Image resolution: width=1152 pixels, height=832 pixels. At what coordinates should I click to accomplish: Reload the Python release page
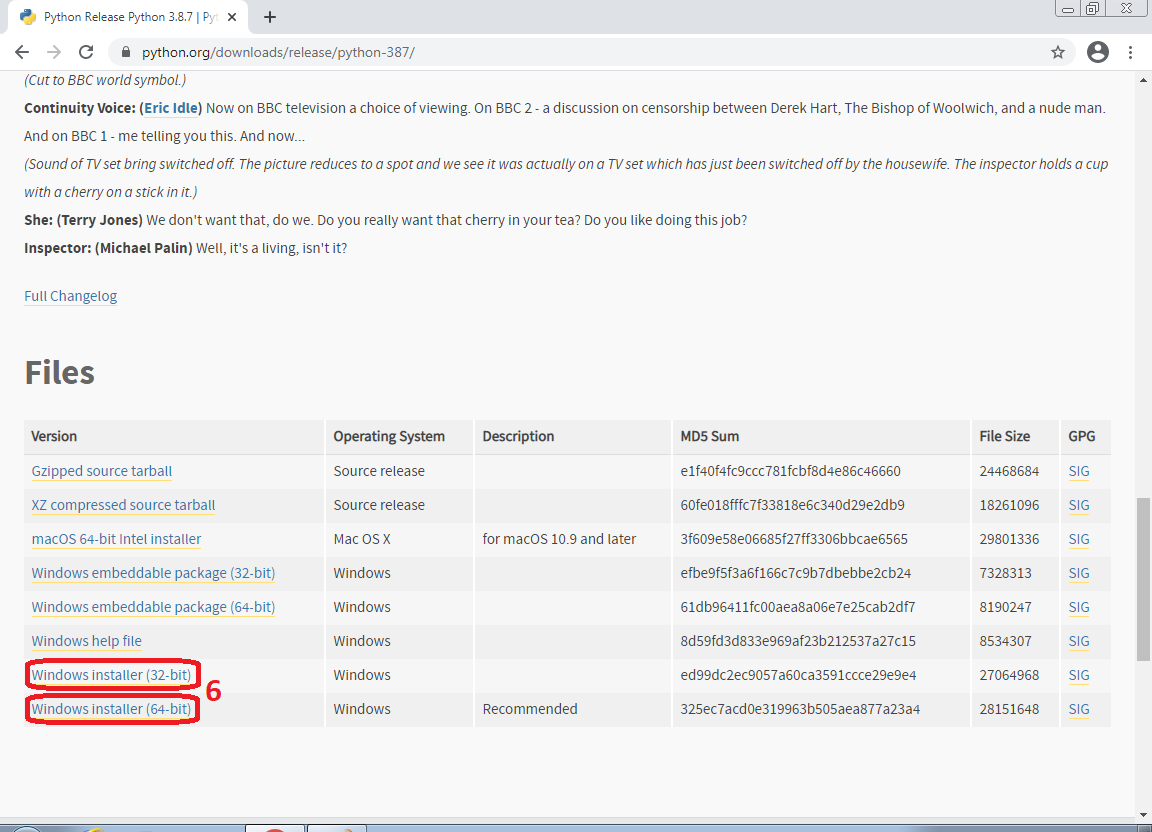point(86,52)
